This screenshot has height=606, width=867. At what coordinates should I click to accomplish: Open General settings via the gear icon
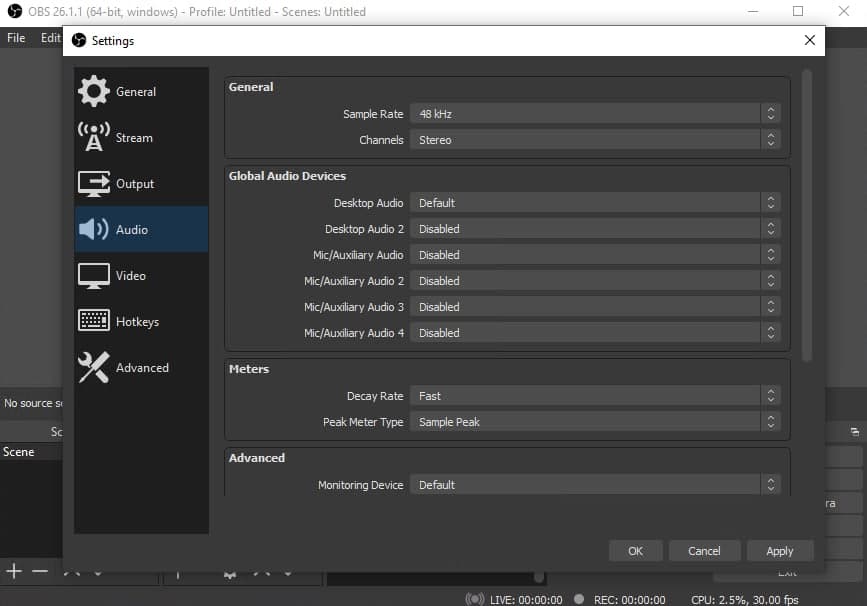(x=93, y=91)
